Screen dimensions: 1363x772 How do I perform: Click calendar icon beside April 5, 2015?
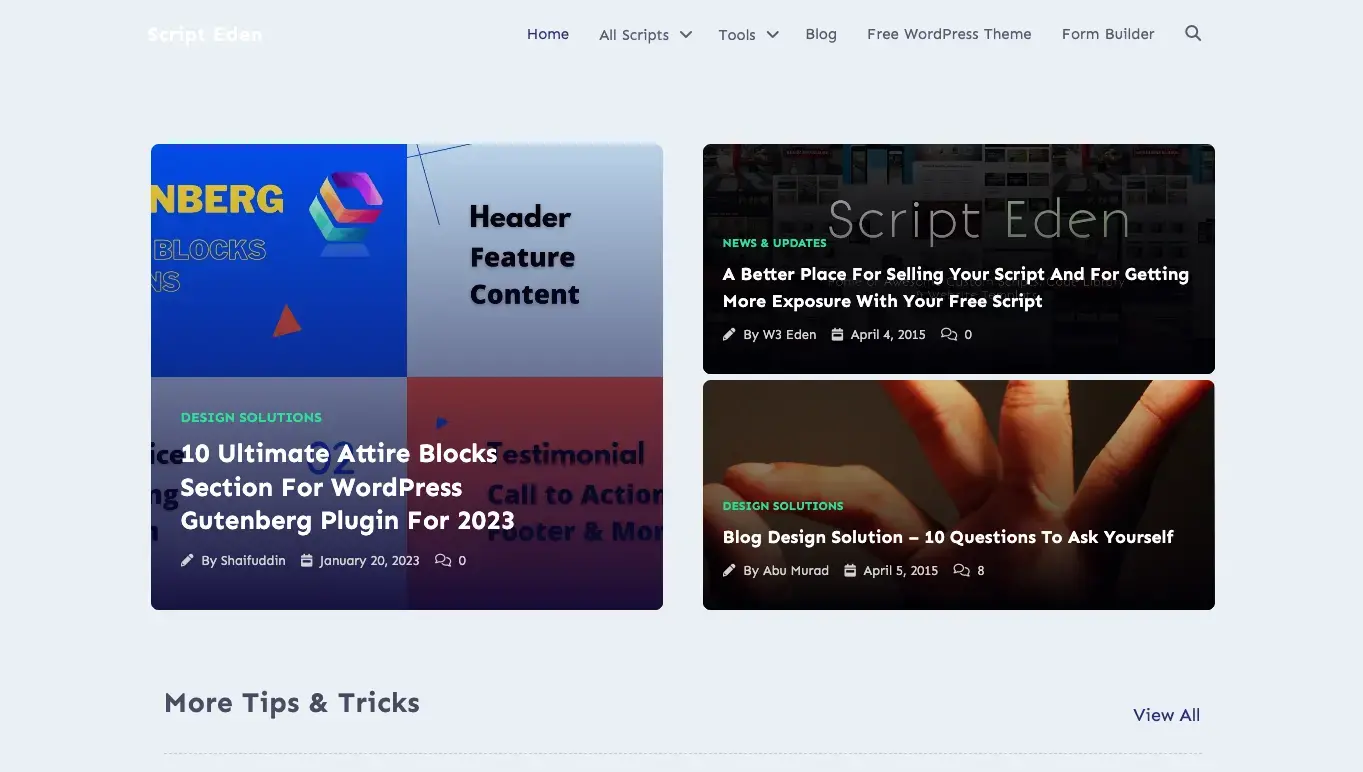850,571
